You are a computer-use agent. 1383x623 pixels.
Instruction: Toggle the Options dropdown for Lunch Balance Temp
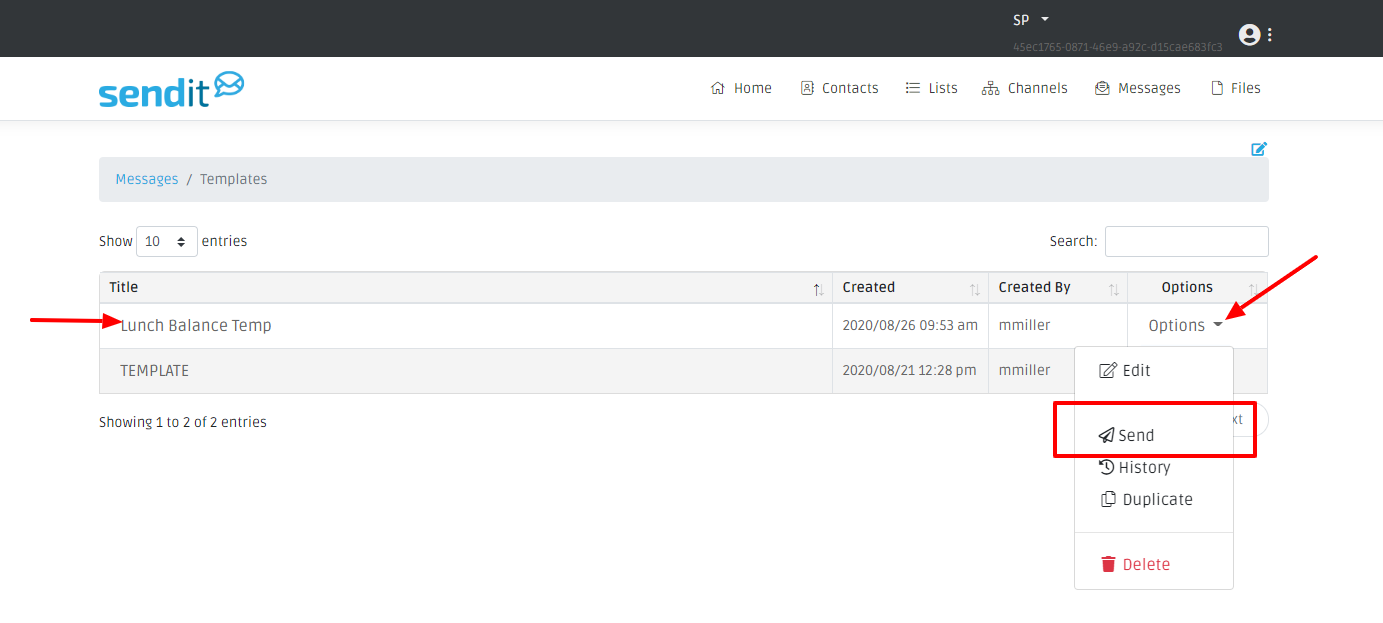click(x=1186, y=325)
